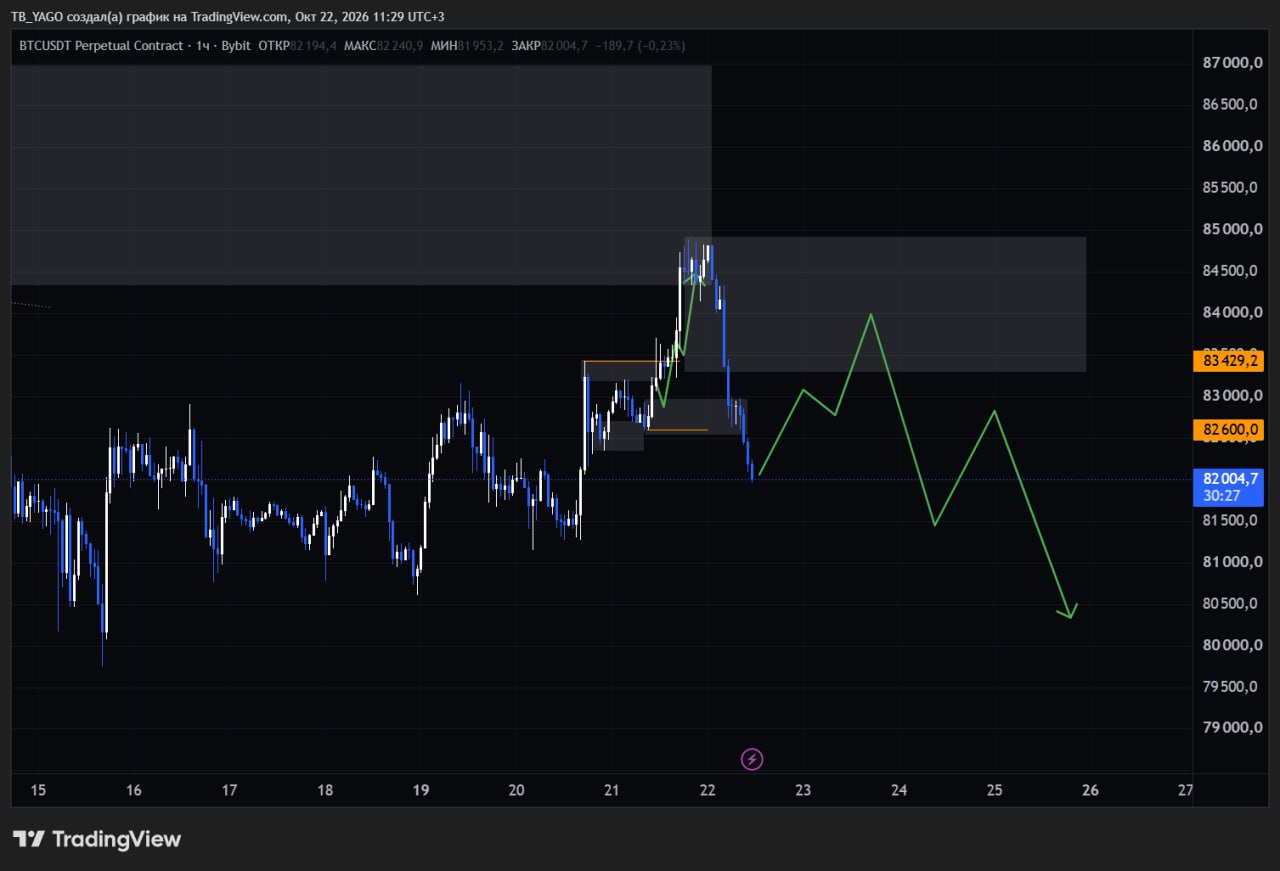The width and height of the screenshot is (1280, 871).
Task: Click the ЗАКР close value 82 004,7
Action: [564, 46]
